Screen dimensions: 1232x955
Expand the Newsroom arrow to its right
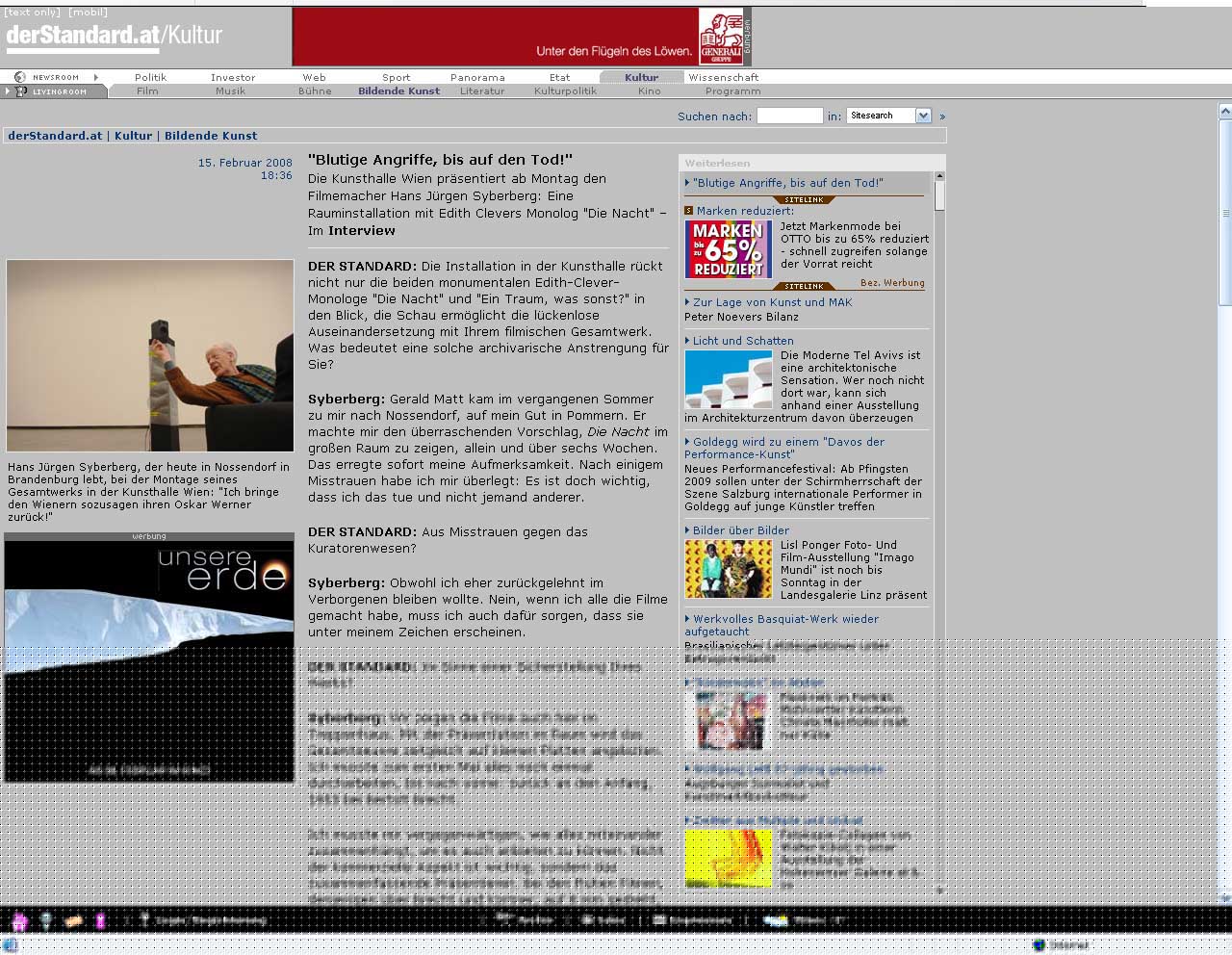pyautogui.click(x=96, y=77)
